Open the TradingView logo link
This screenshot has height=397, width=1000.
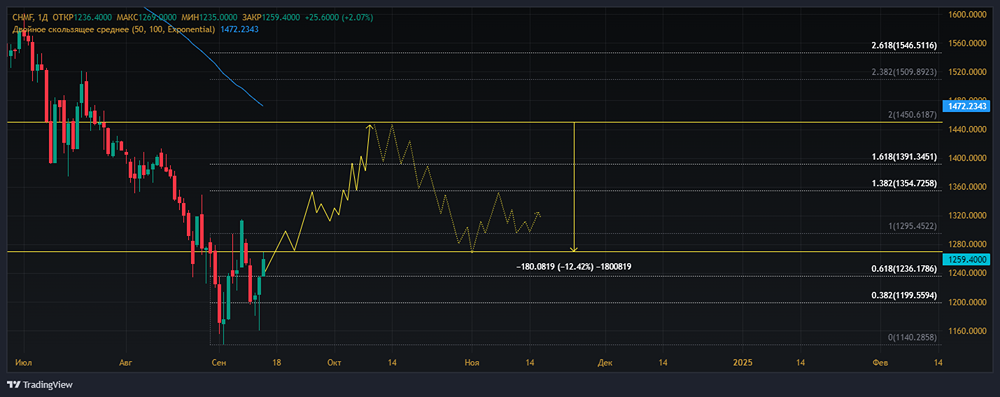(40, 385)
